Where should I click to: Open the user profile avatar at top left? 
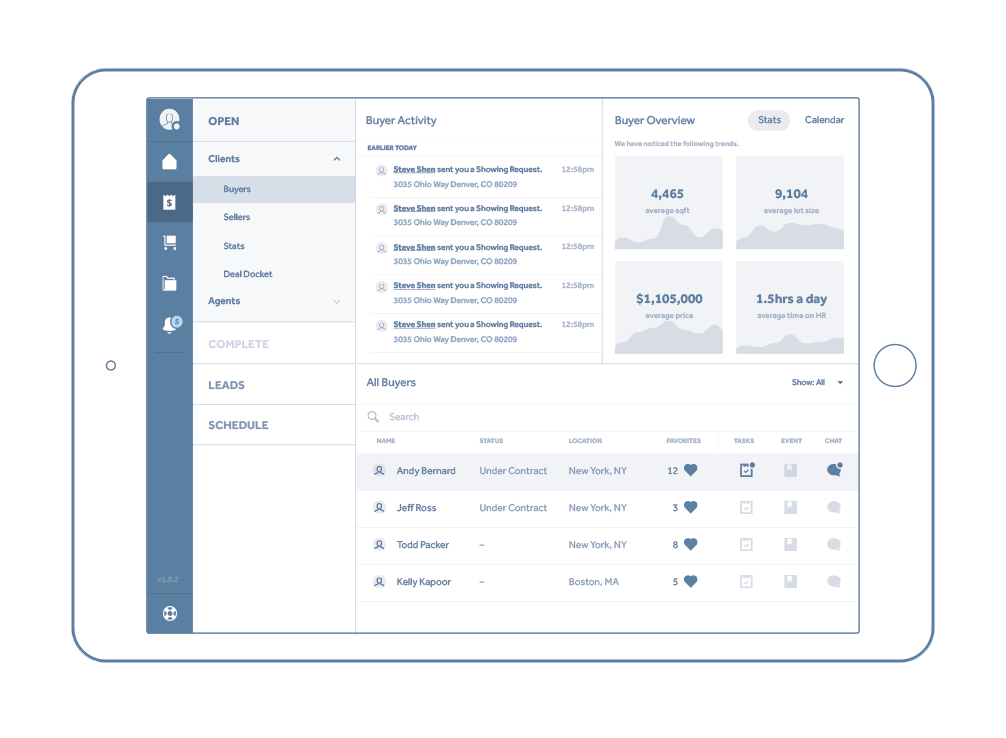169,120
